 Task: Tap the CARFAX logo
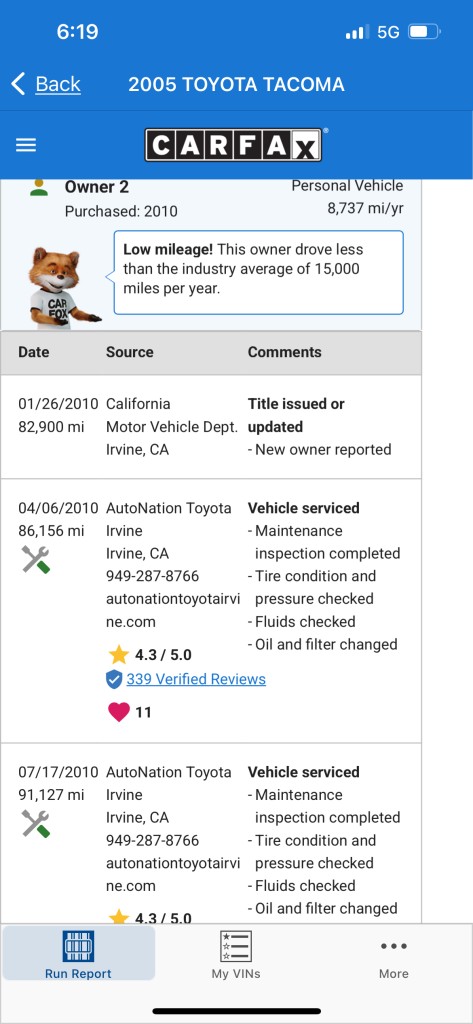click(233, 145)
